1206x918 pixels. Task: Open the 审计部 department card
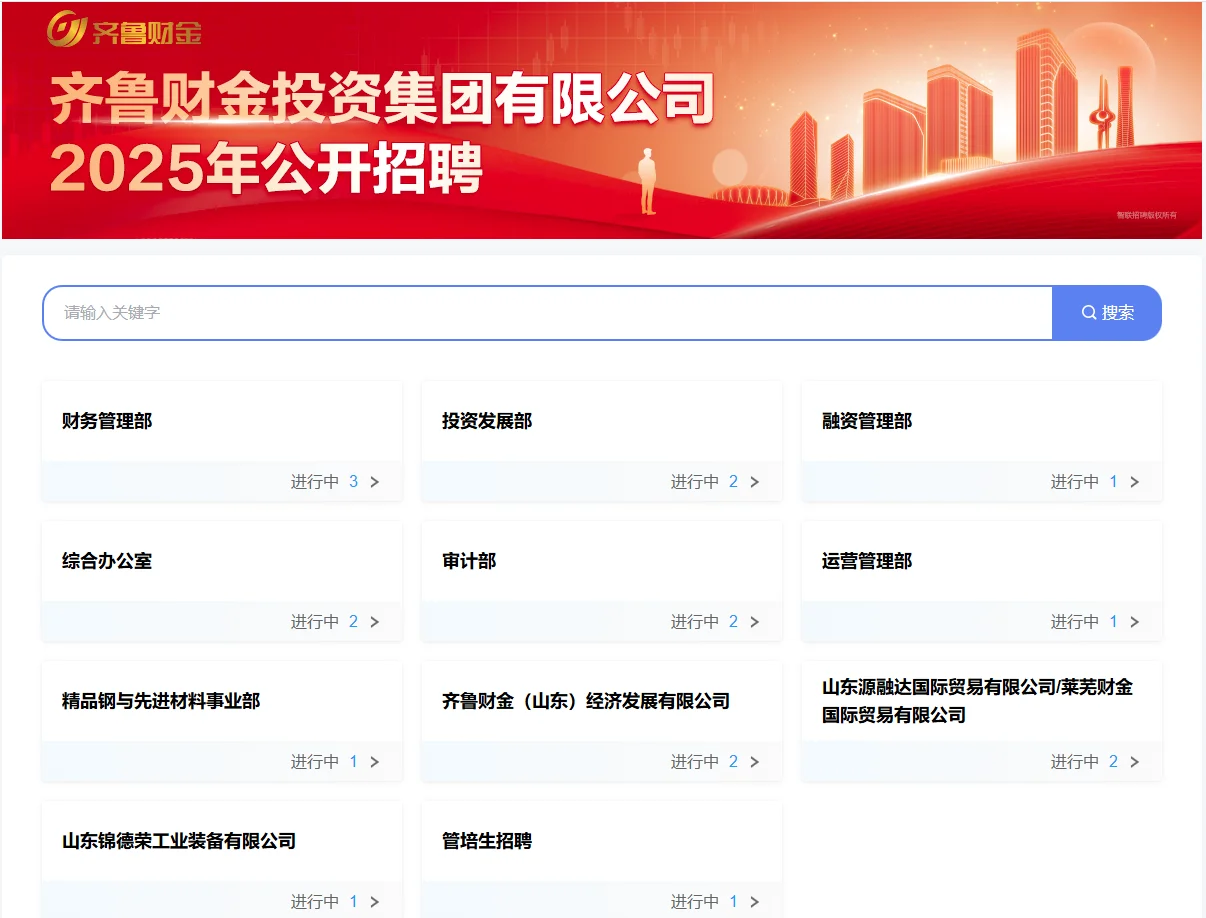[602, 581]
